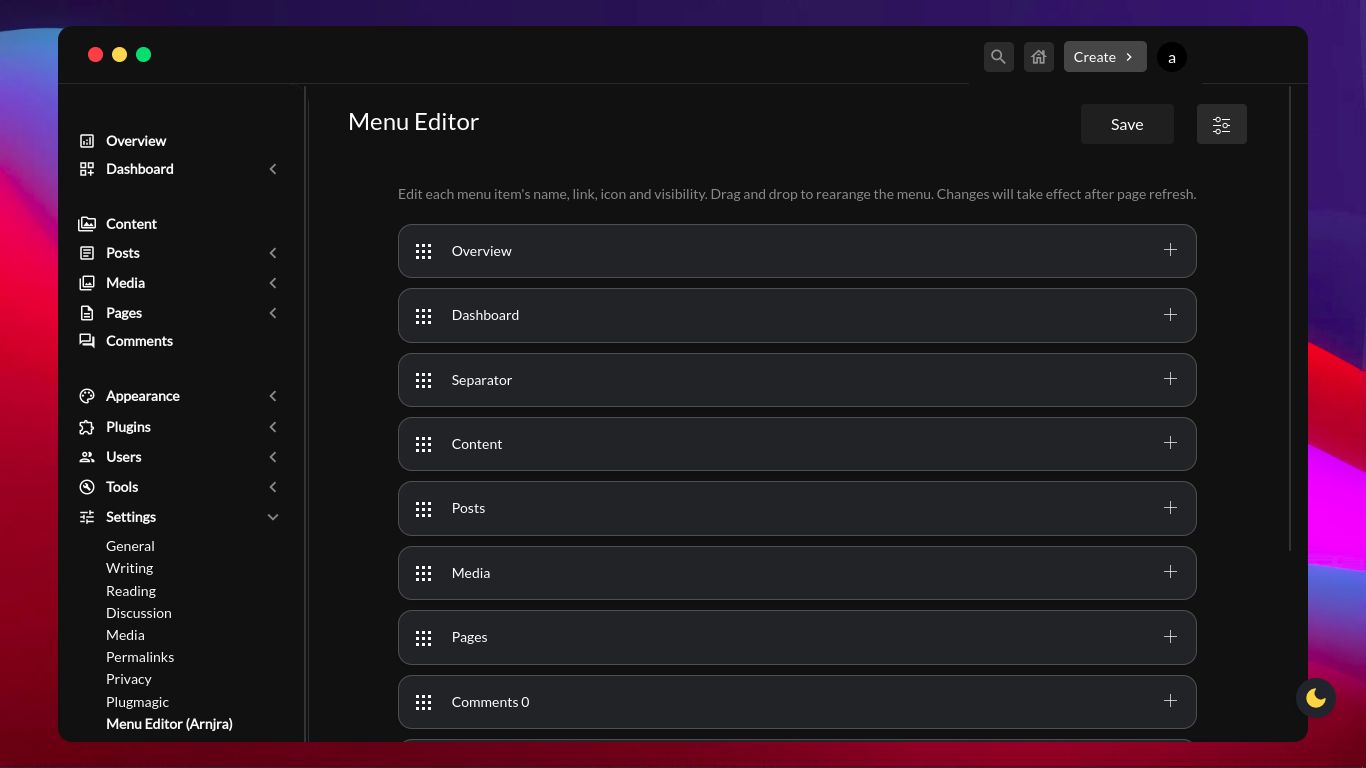Click the Content sidebar icon
Screen dimensions: 1366x768
point(87,224)
